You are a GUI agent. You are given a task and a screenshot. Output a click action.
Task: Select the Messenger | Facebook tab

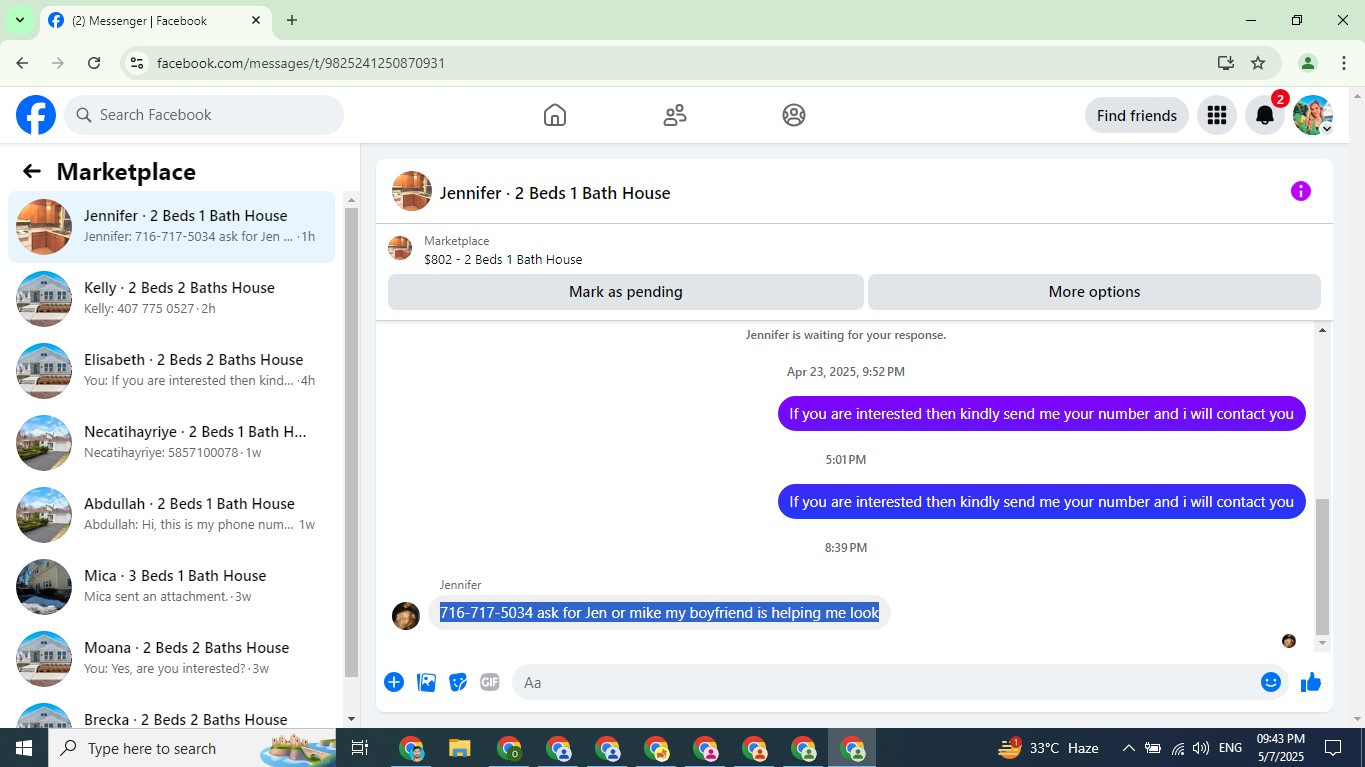[x=155, y=21]
